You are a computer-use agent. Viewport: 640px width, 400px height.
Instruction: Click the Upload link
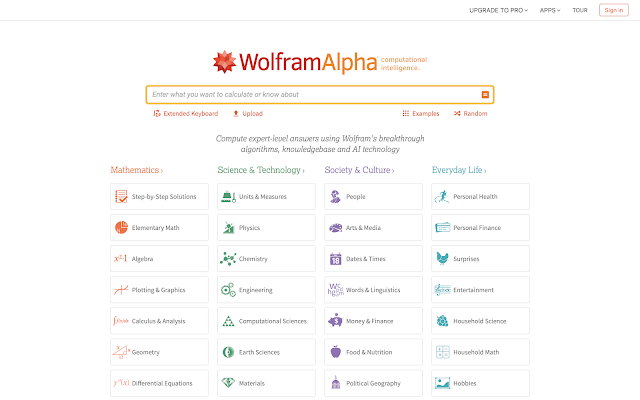(x=248, y=113)
